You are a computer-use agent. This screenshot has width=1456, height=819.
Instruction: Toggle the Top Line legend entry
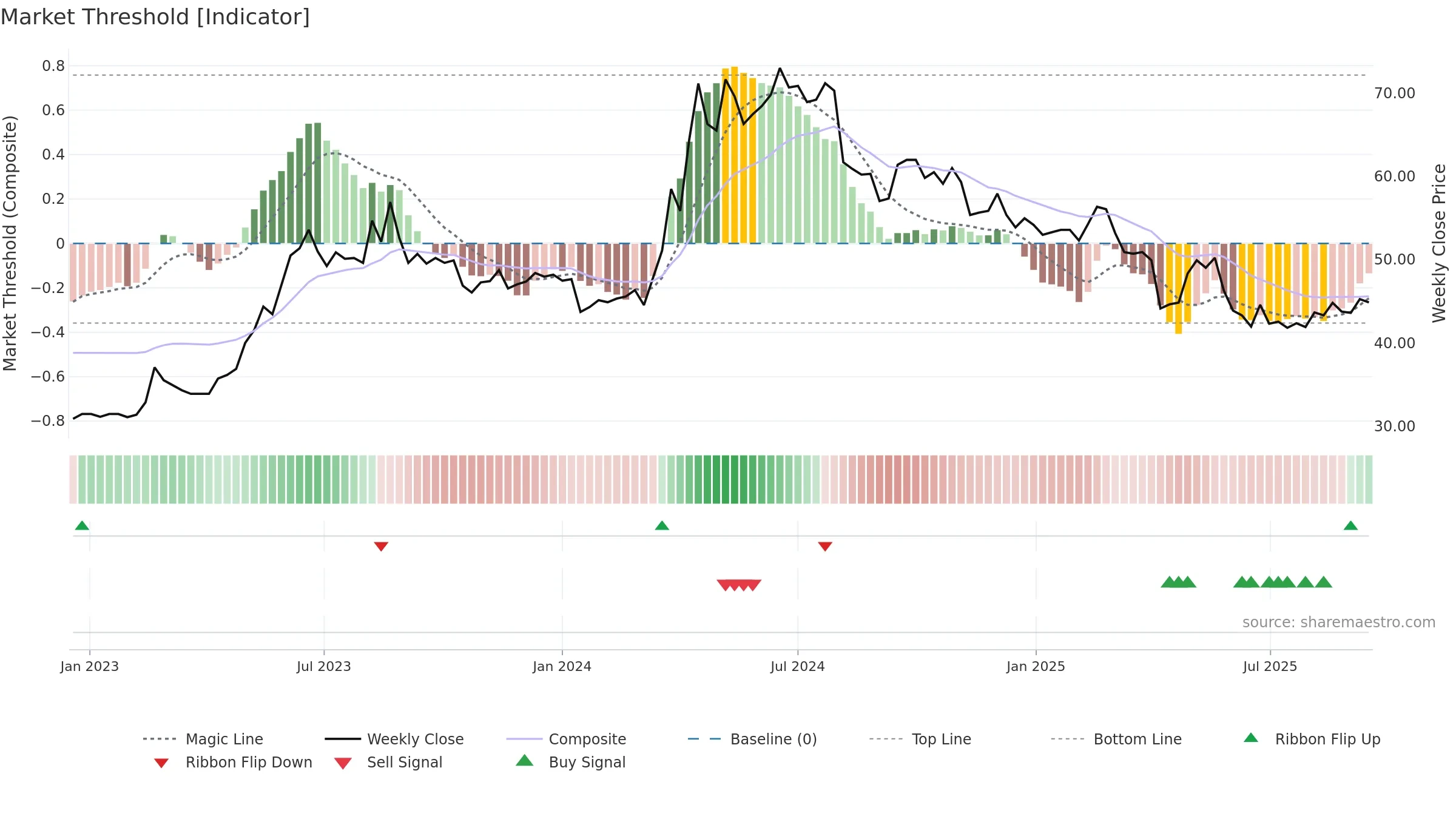[x=920, y=739]
